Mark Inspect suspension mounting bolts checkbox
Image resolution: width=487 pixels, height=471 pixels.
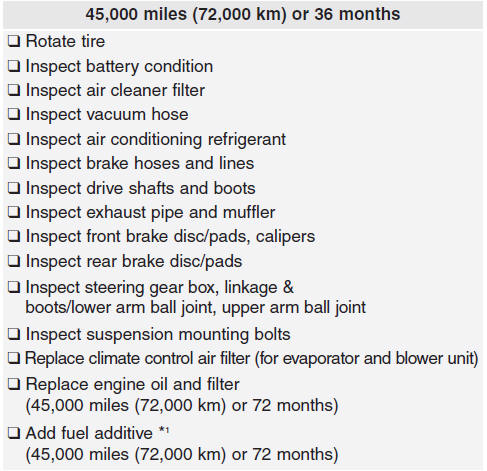tap(14, 334)
